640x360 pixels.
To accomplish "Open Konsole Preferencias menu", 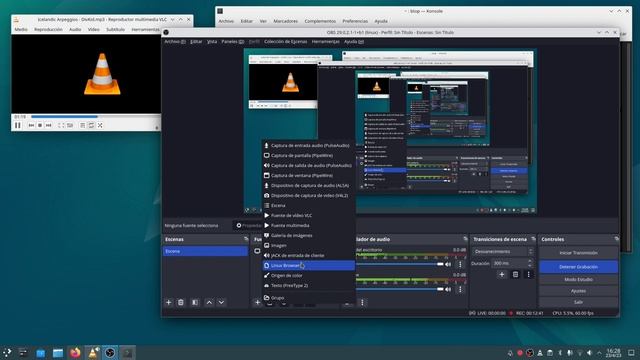I will (355, 21).
